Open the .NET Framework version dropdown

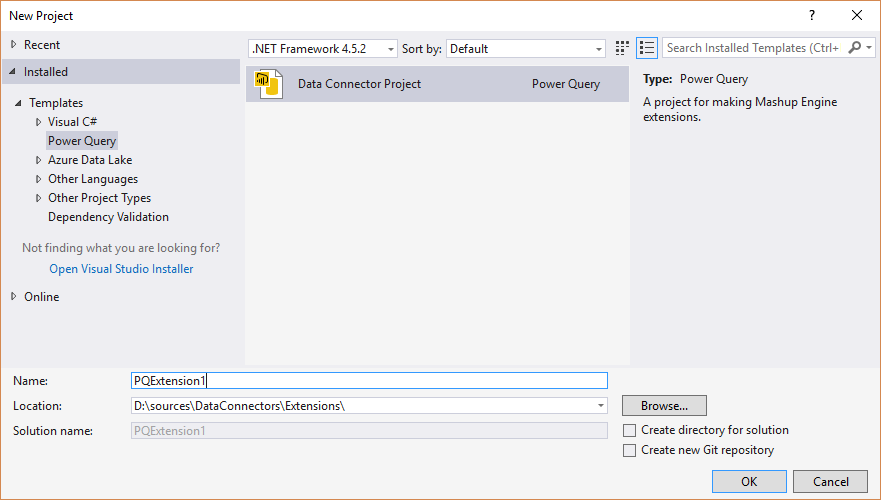click(x=323, y=49)
